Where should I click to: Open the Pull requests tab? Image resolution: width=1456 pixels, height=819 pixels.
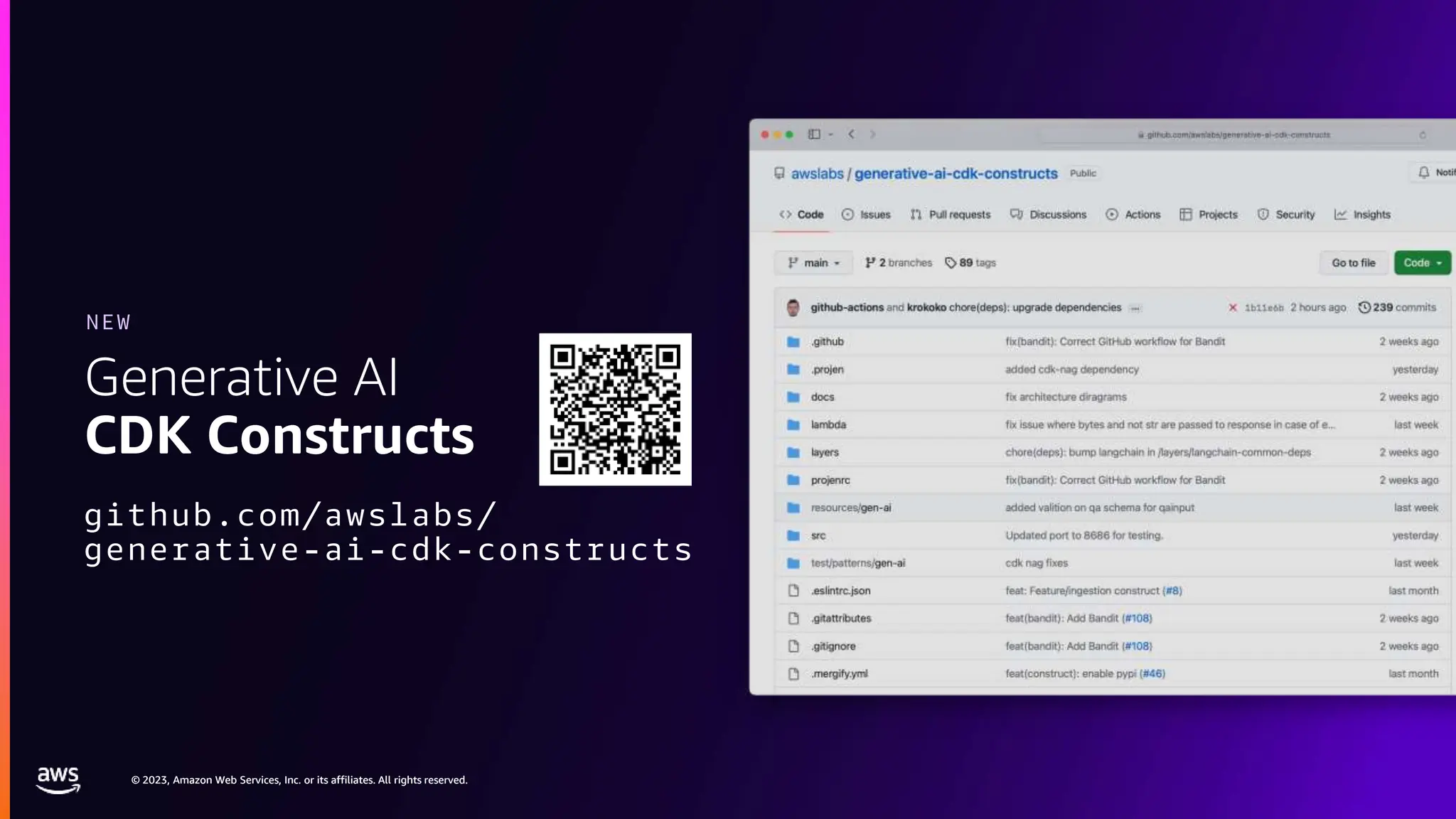click(951, 215)
